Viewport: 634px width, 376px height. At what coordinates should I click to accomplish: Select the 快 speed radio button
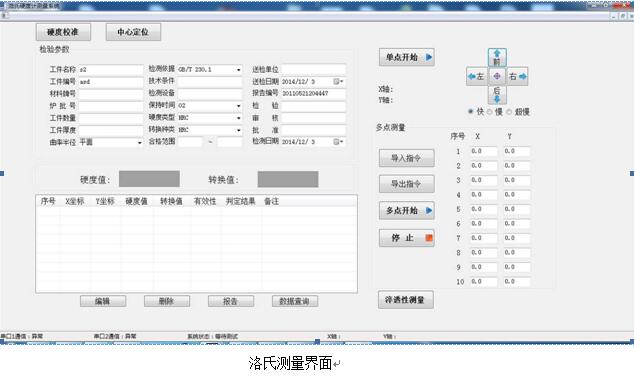click(471, 112)
